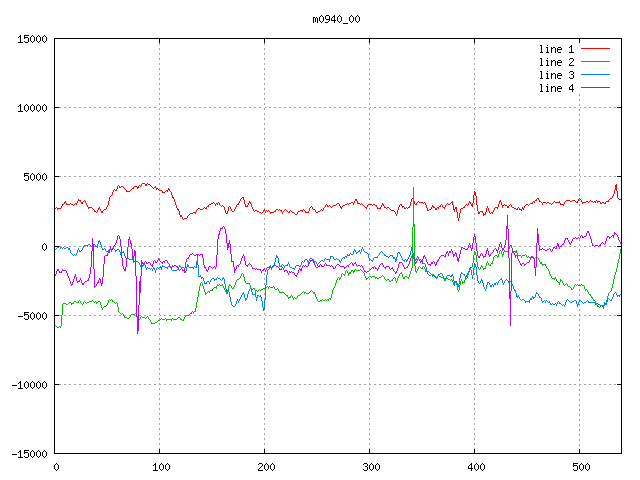
Task: Click the chart title m0940_00
Action: click(335, 19)
